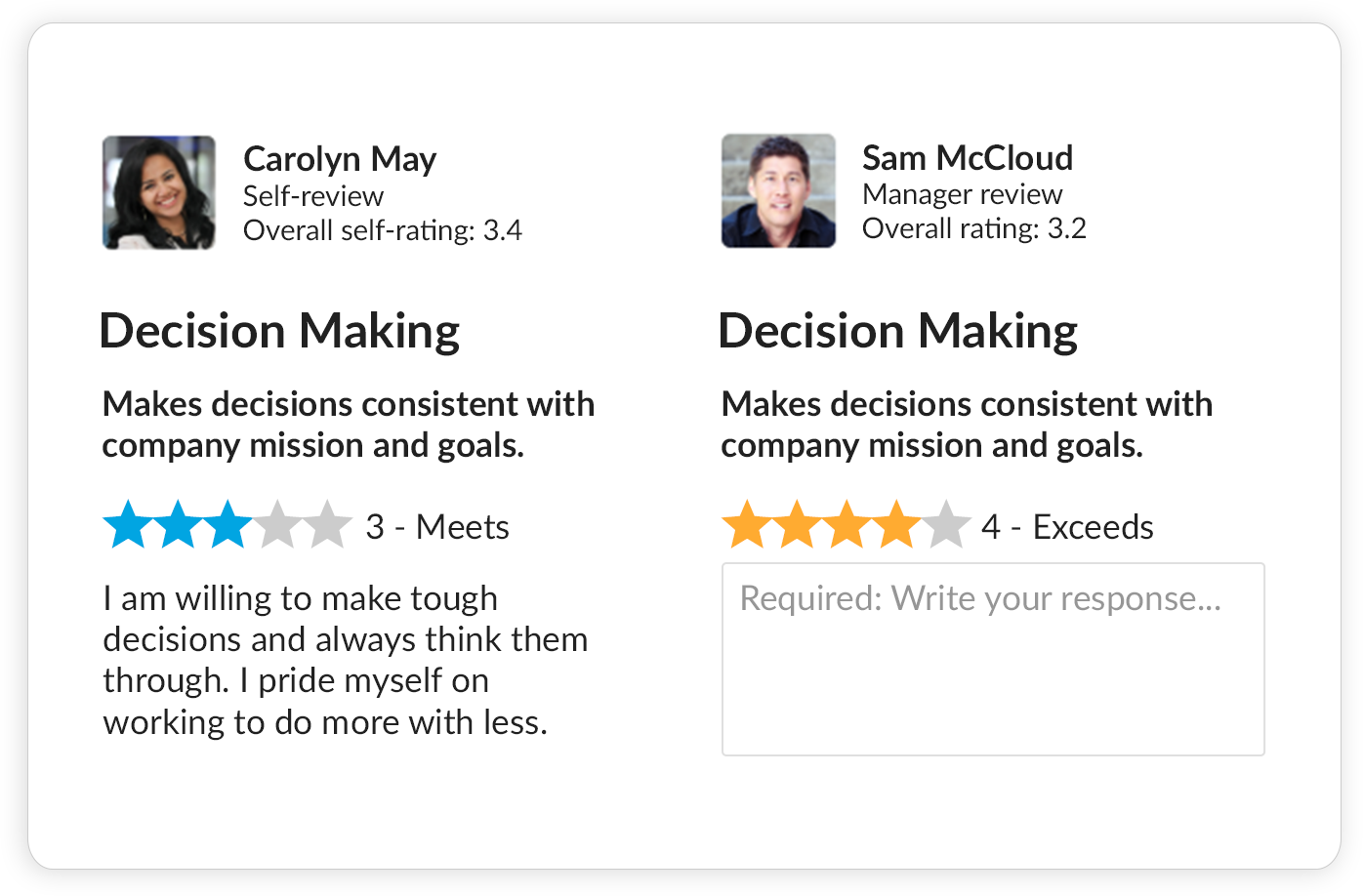The width and height of the screenshot is (1363, 896).
Task: Click the "Overall rating: 3.2" text
Action: 974,228
